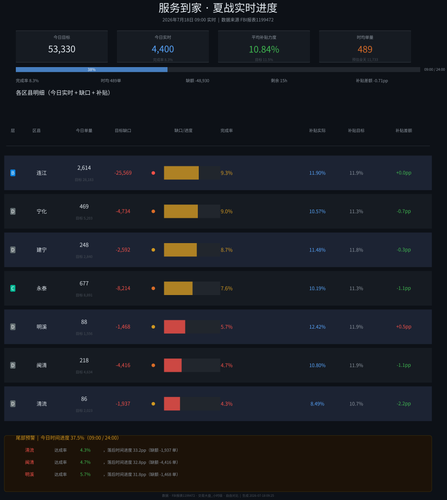Screen dimensions: 447x500
Task: Click the 7.6% progress bar for 永泰
Action: [x=178, y=288]
